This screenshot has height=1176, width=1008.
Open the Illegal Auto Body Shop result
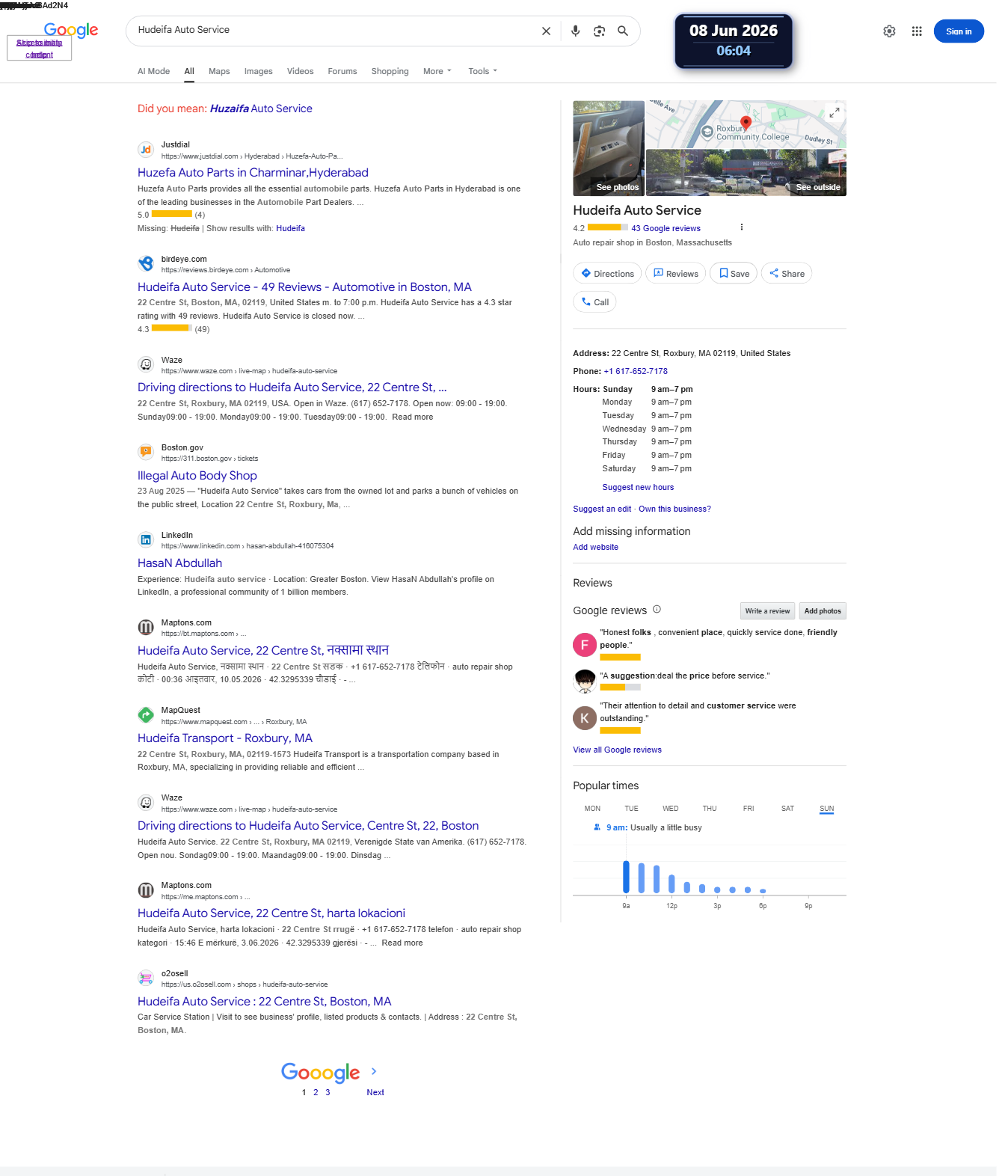point(197,476)
